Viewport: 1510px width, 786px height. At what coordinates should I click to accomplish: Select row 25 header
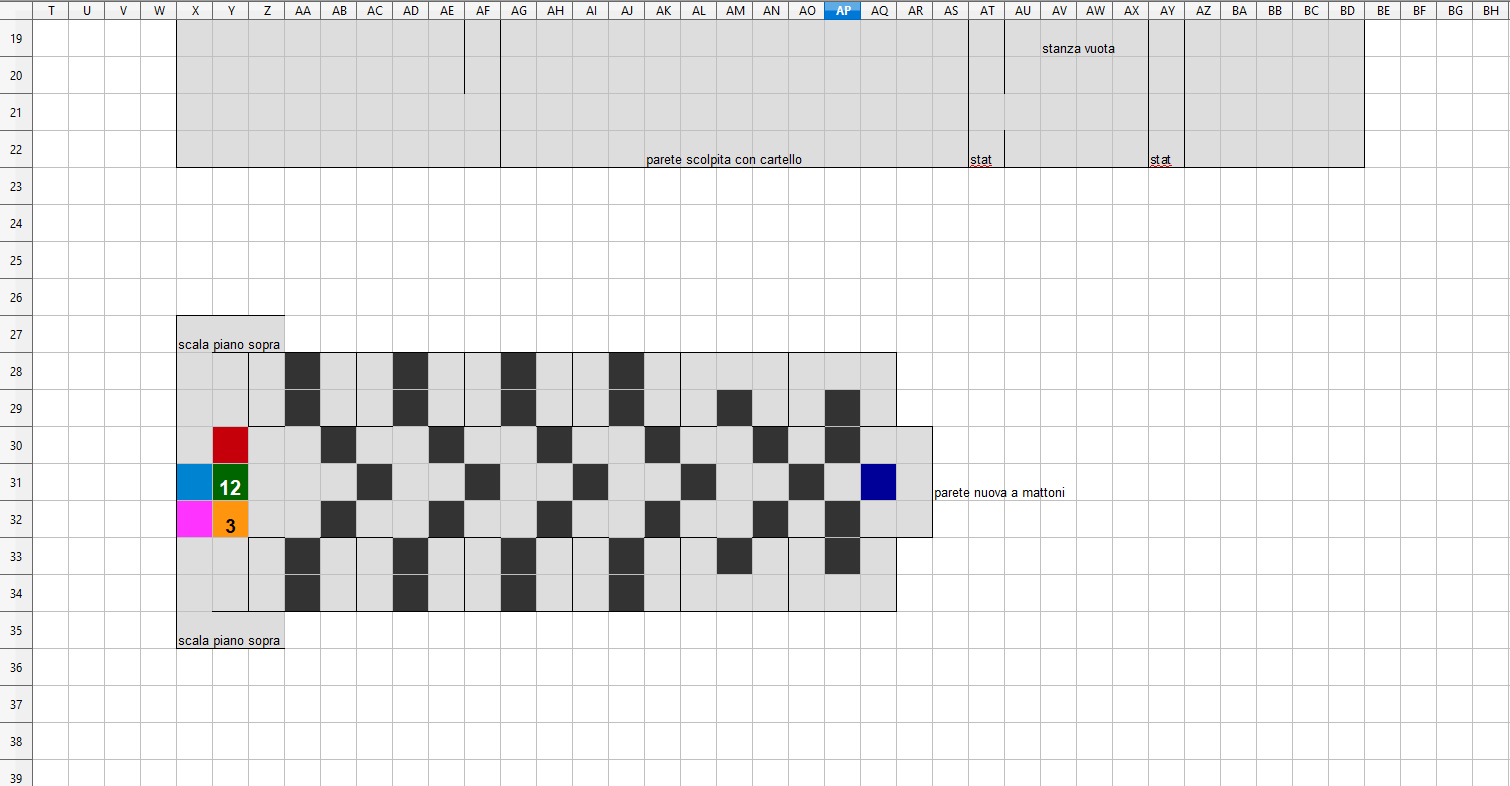click(16, 260)
